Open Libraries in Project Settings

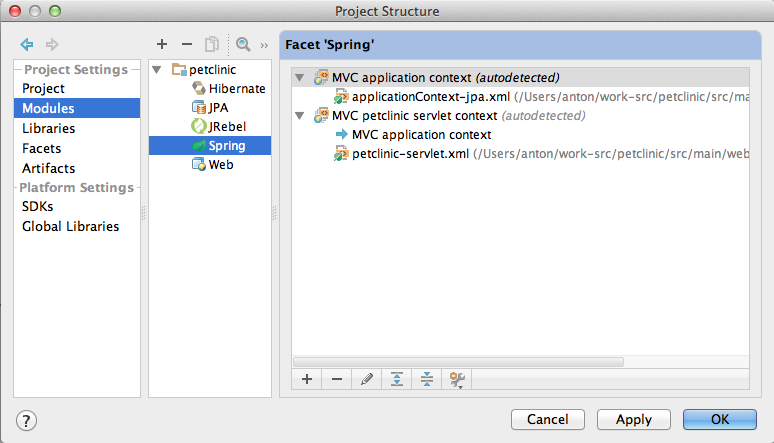[77, 128]
